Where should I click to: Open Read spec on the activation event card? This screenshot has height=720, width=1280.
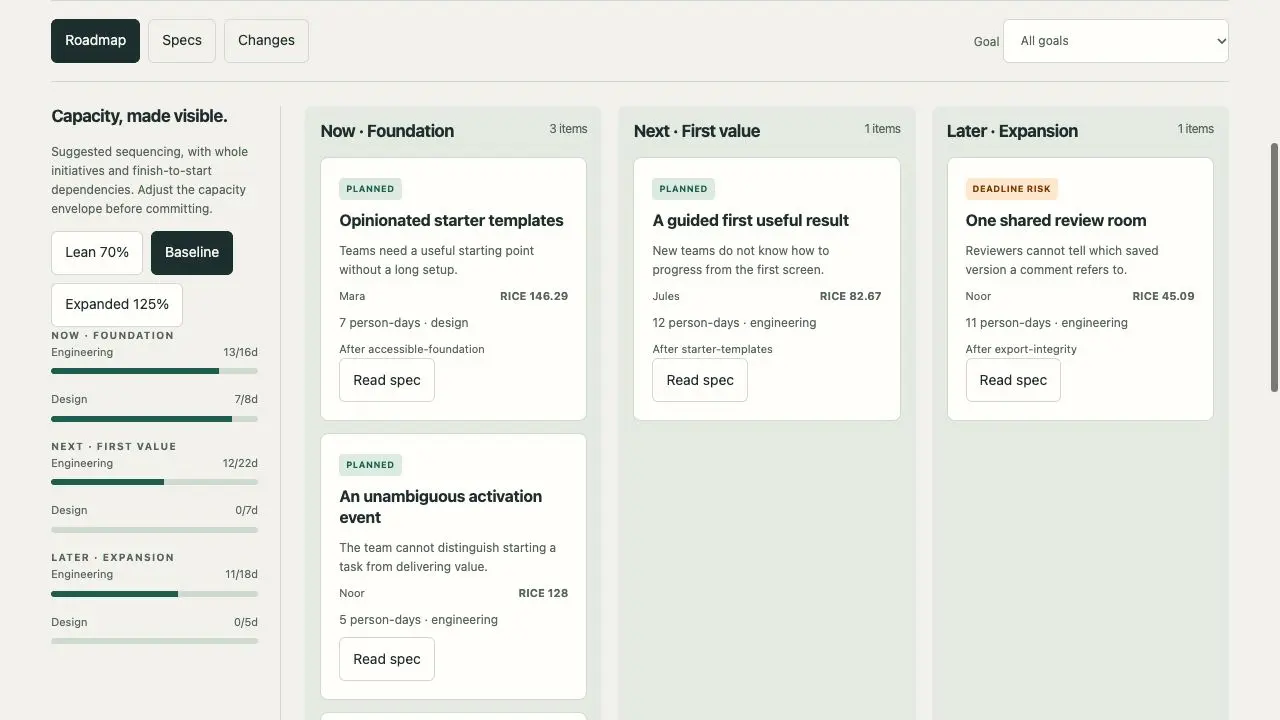pyautogui.click(x=387, y=659)
